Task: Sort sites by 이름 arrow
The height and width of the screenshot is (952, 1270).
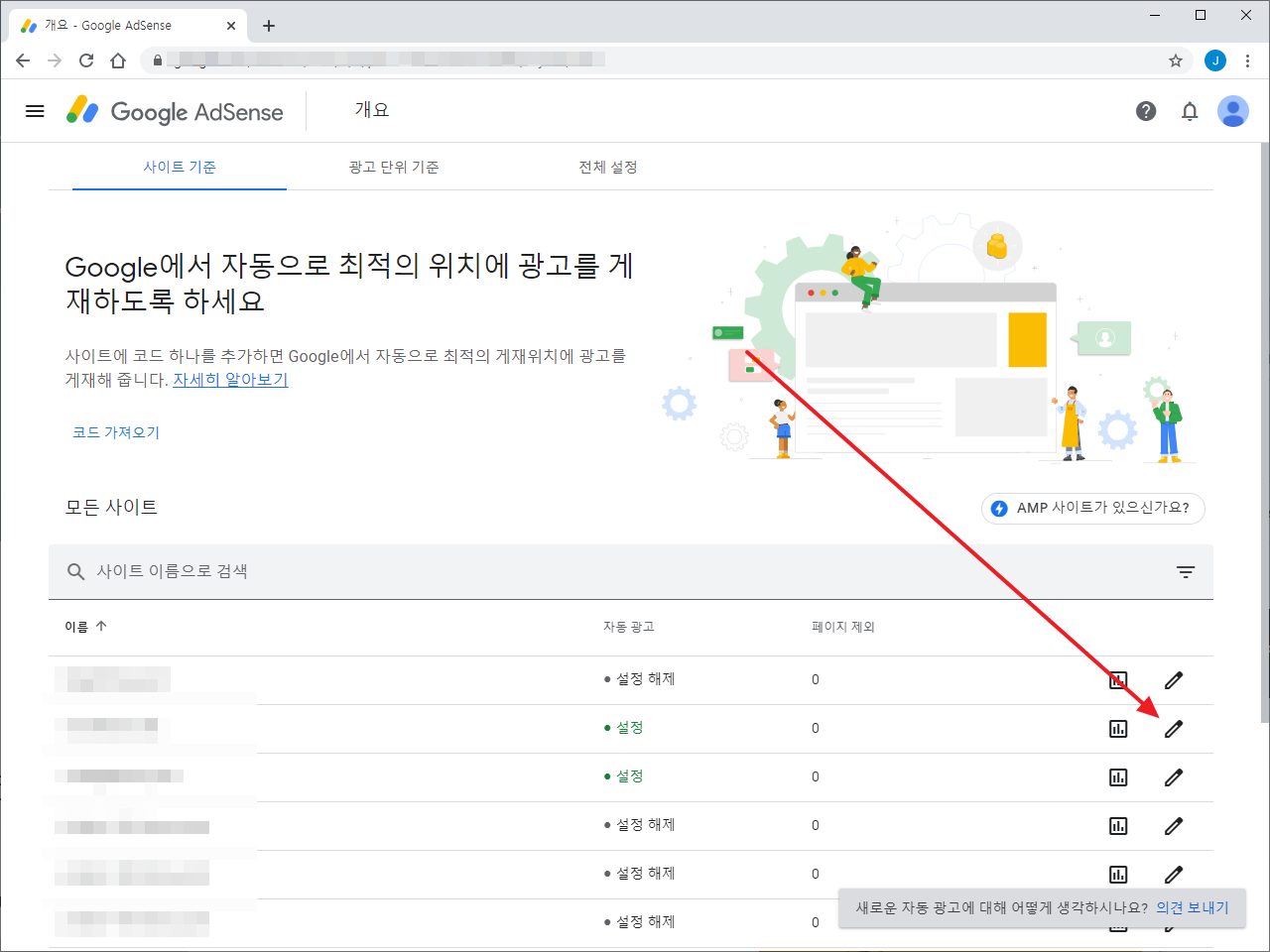Action: (x=101, y=627)
